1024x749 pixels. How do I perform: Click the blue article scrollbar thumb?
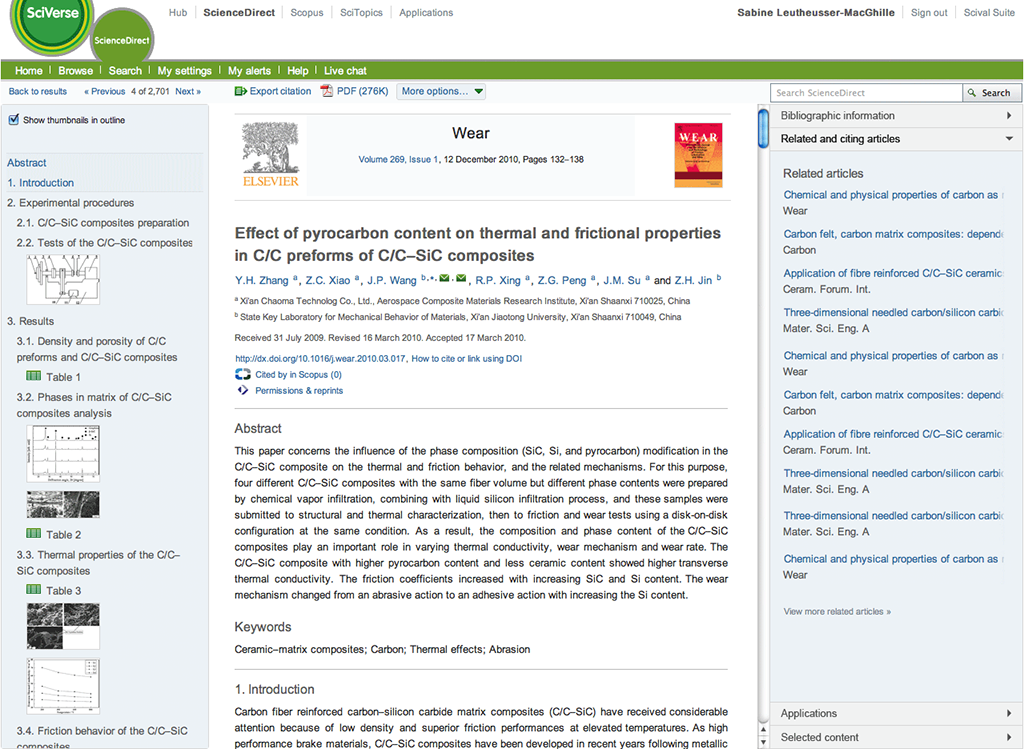[763, 128]
